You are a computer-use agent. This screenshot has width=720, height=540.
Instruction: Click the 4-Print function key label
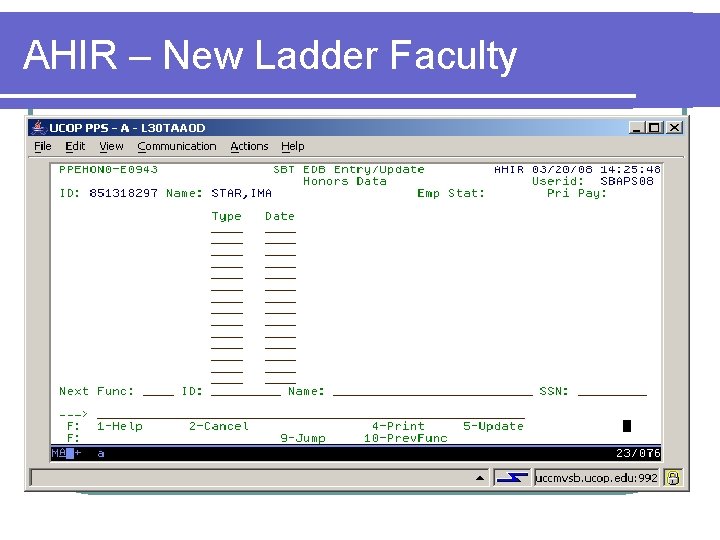click(x=398, y=426)
